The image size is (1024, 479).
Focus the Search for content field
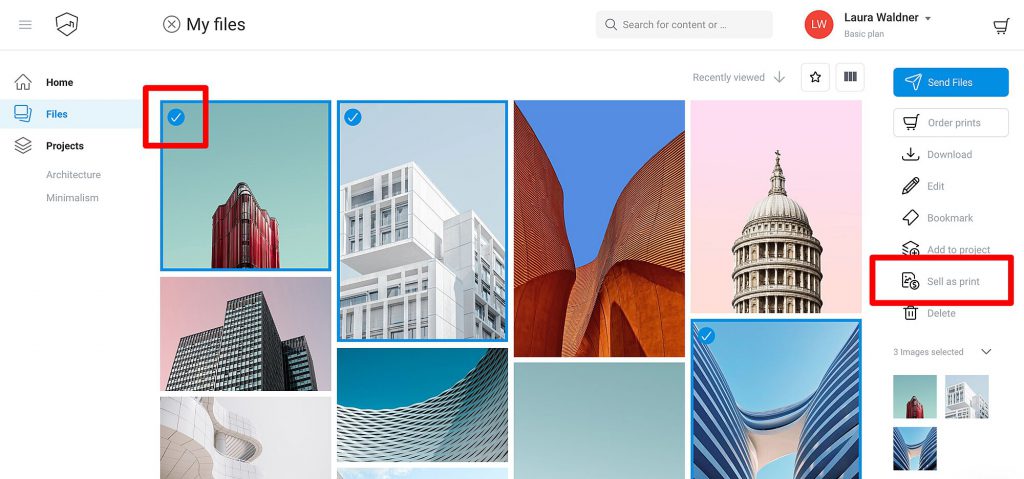(x=684, y=25)
